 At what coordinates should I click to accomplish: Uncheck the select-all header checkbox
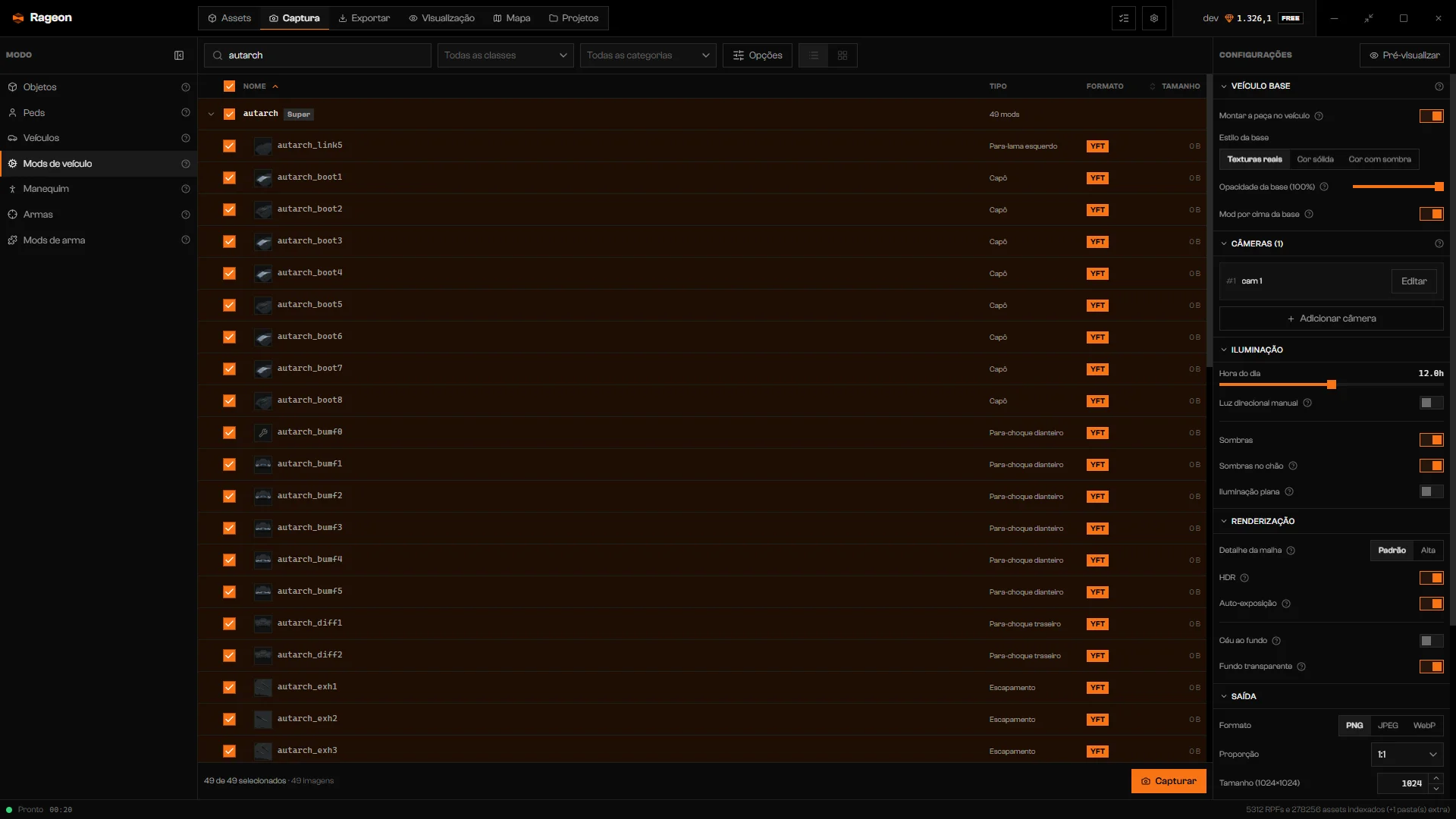(229, 86)
